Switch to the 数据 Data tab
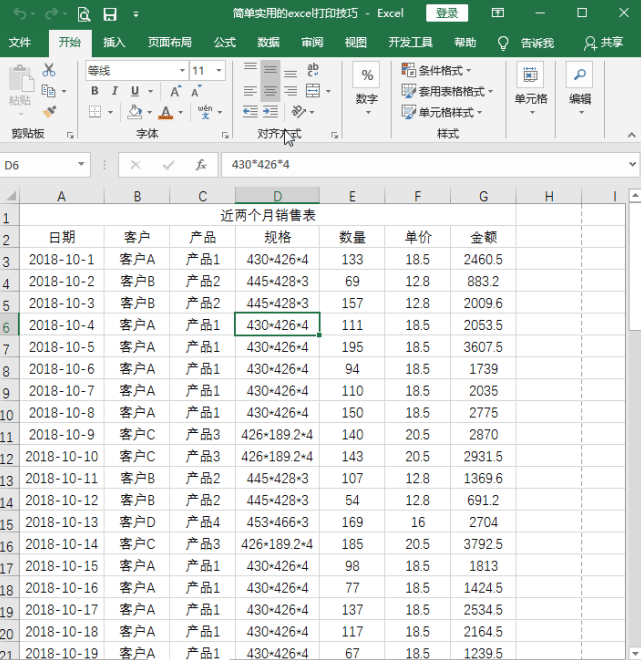Image resolution: width=641 pixels, height=660 pixels. click(268, 43)
